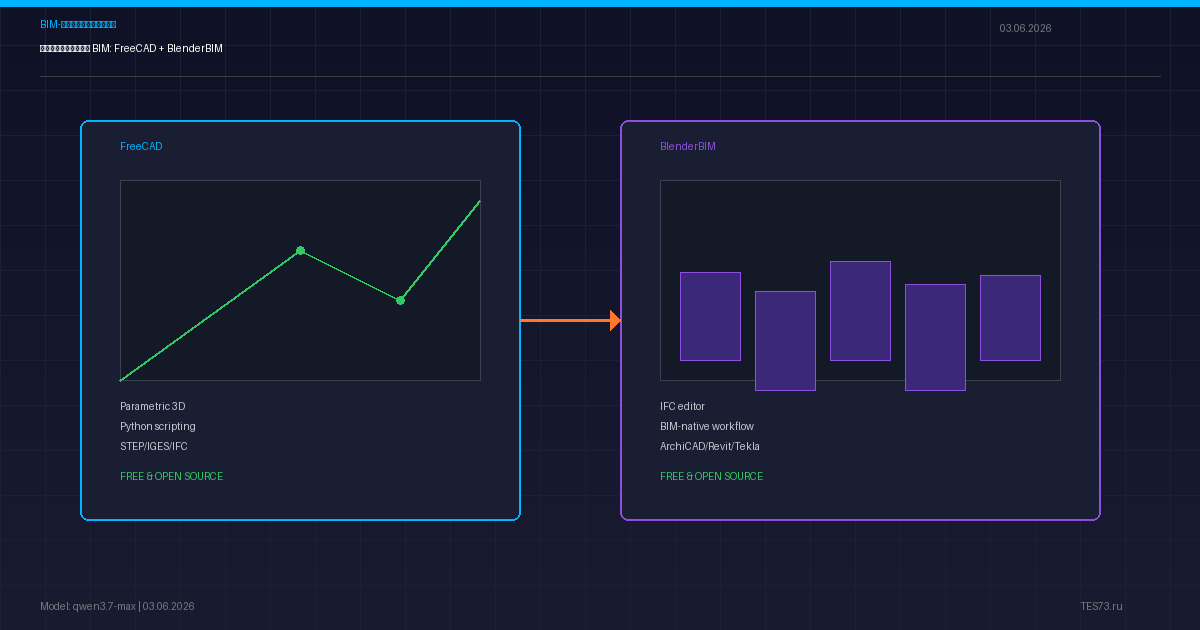Click the last purple bar in BlenderBIM chart

point(1010,318)
